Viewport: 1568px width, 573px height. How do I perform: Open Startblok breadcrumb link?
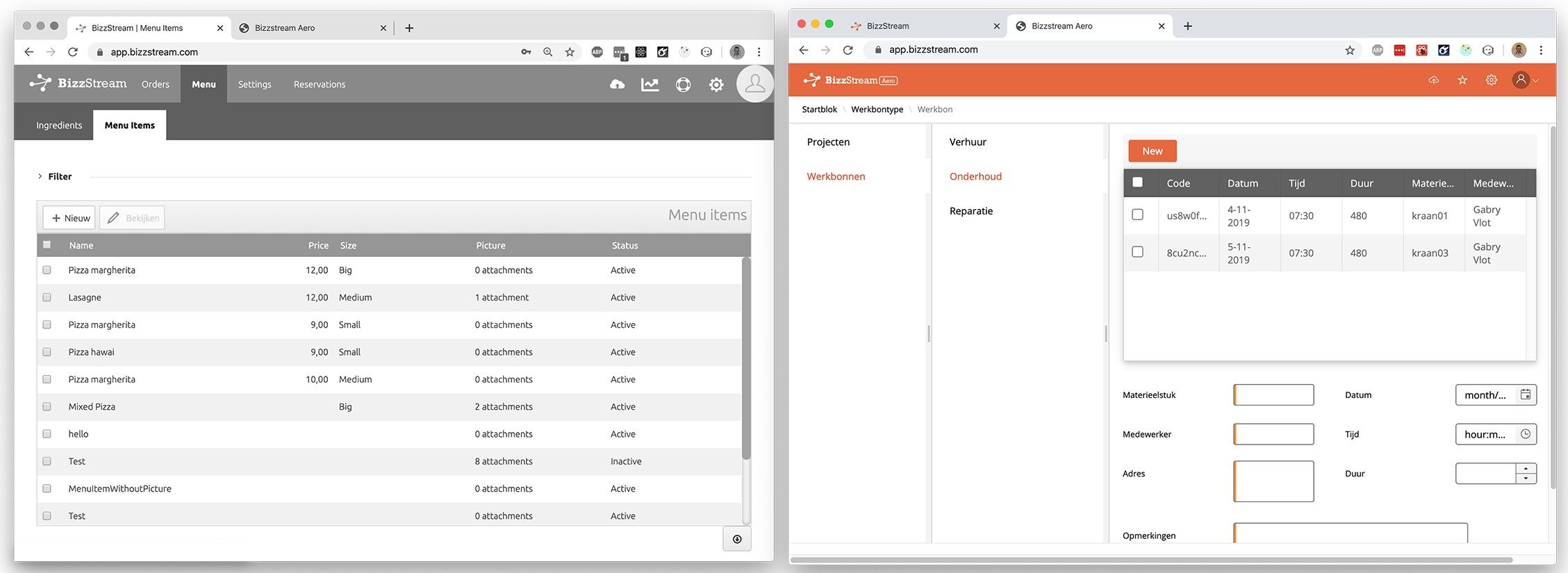[x=820, y=109]
